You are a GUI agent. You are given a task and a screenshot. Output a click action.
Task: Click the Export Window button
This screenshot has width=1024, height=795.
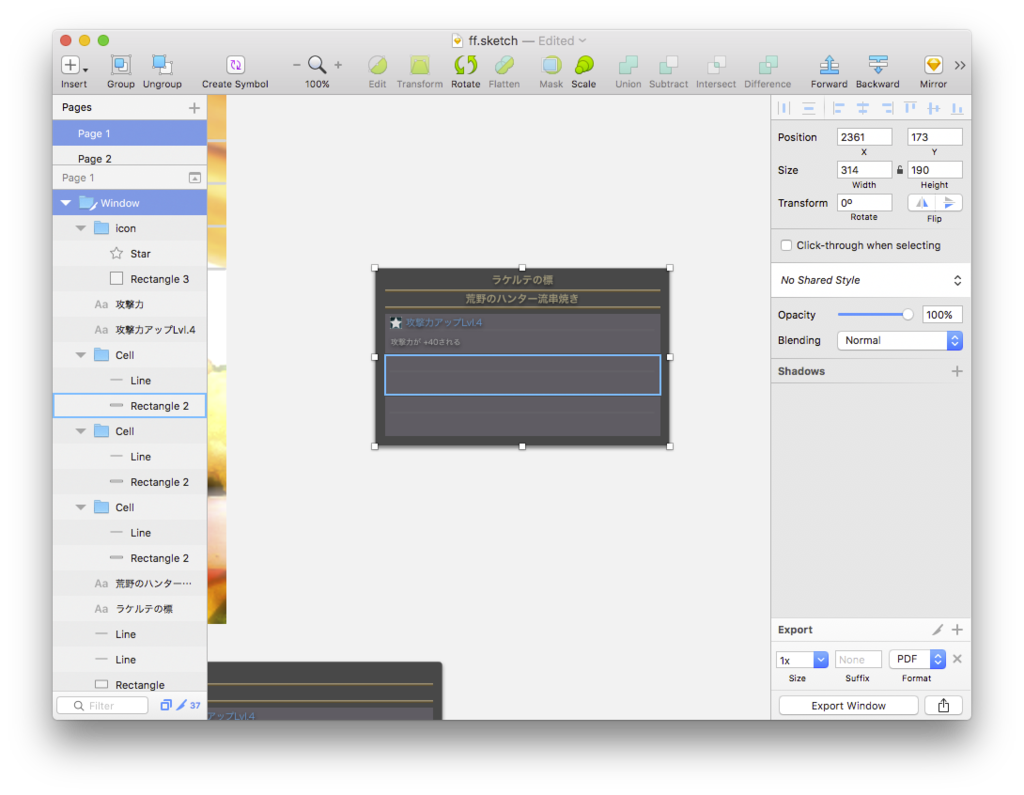(x=848, y=706)
